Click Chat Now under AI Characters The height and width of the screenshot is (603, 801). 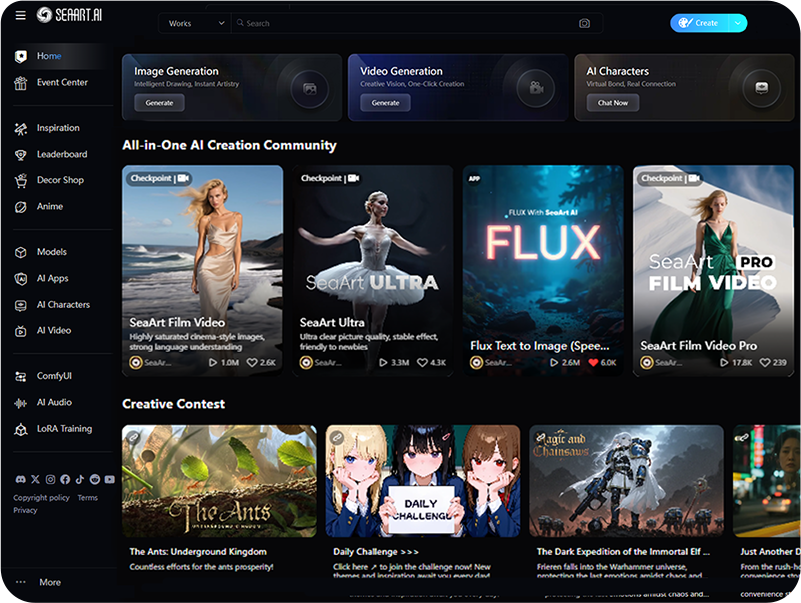pyautogui.click(x=612, y=103)
